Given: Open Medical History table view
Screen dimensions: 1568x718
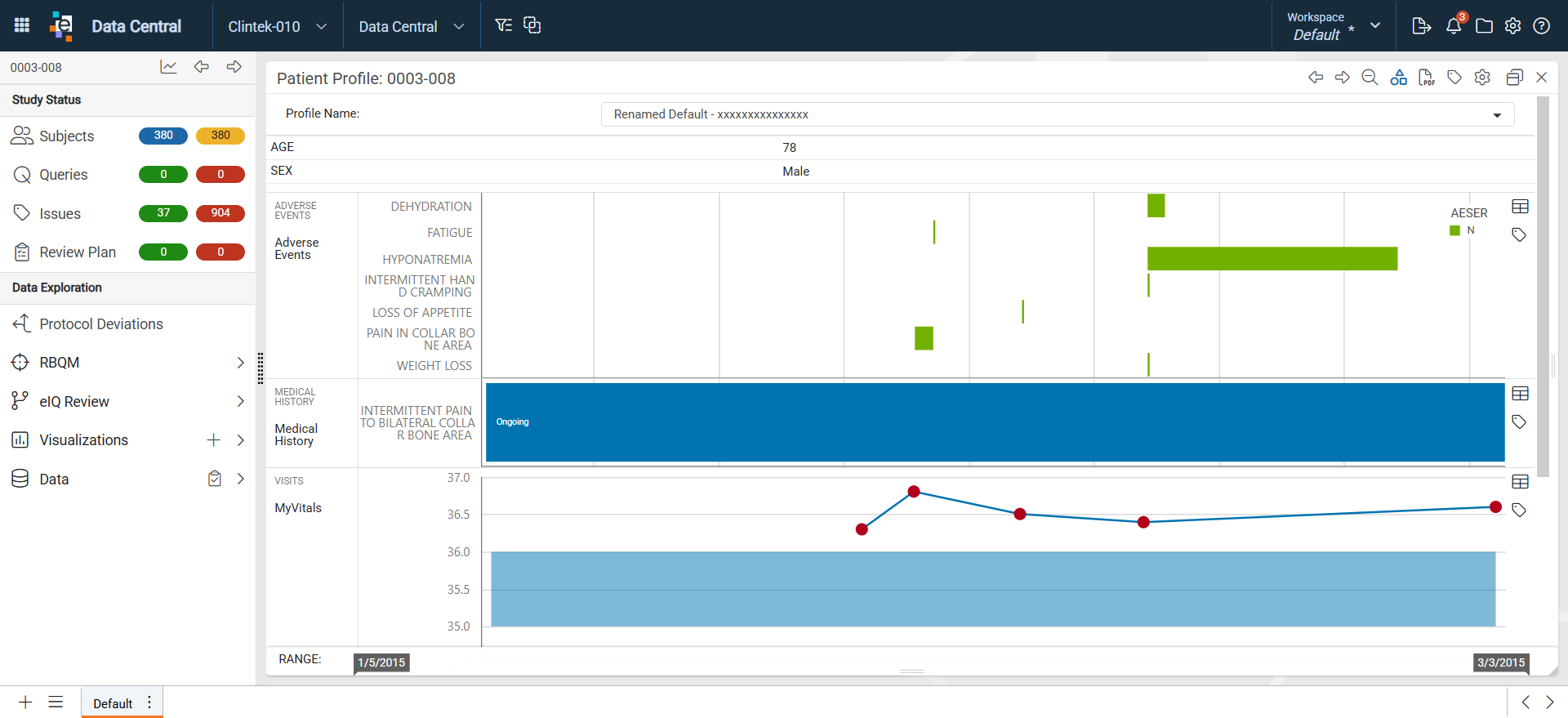Looking at the screenshot, I should [x=1520, y=394].
